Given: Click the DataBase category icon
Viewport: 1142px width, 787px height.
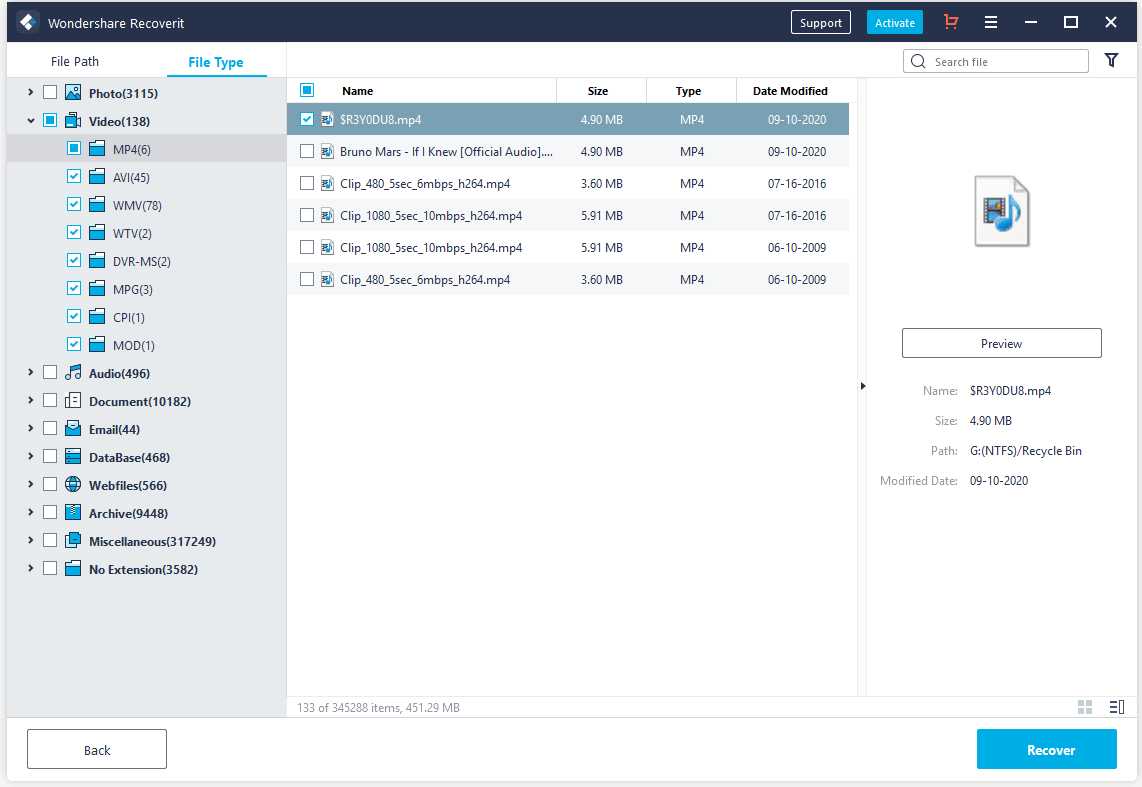Looking at the screenshot, I should coord(73,456).
